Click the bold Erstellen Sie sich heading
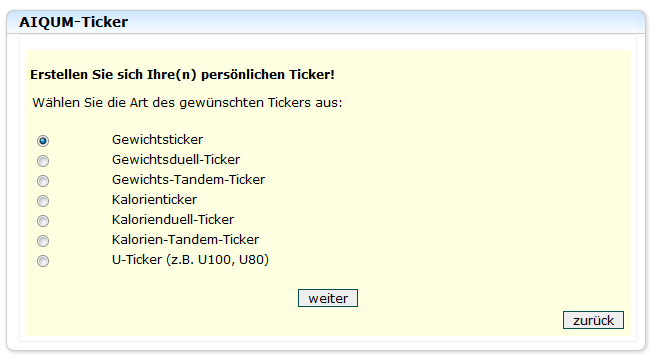 (x=182, y=75)
